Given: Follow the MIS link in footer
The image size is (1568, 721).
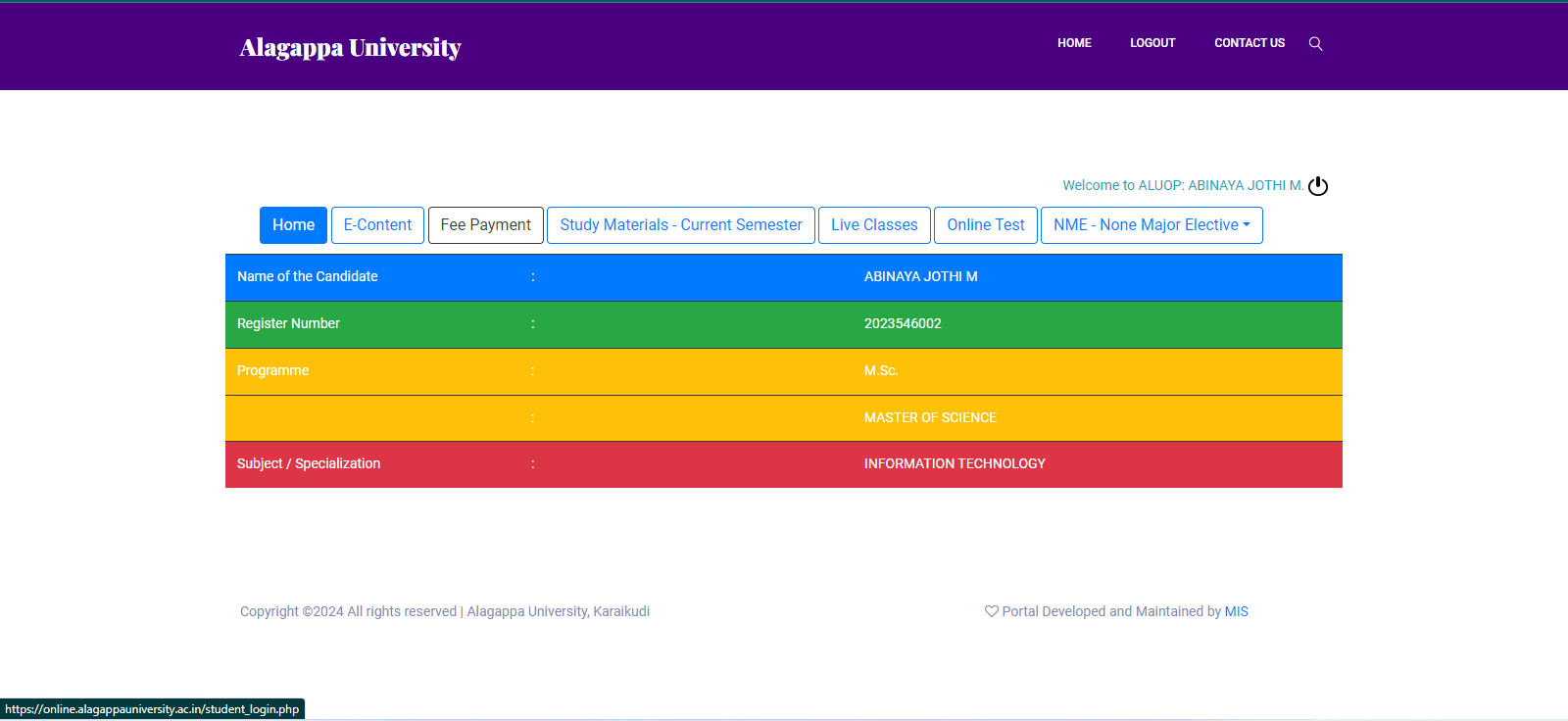Looking at the screenshot, I should point(1237,611).
